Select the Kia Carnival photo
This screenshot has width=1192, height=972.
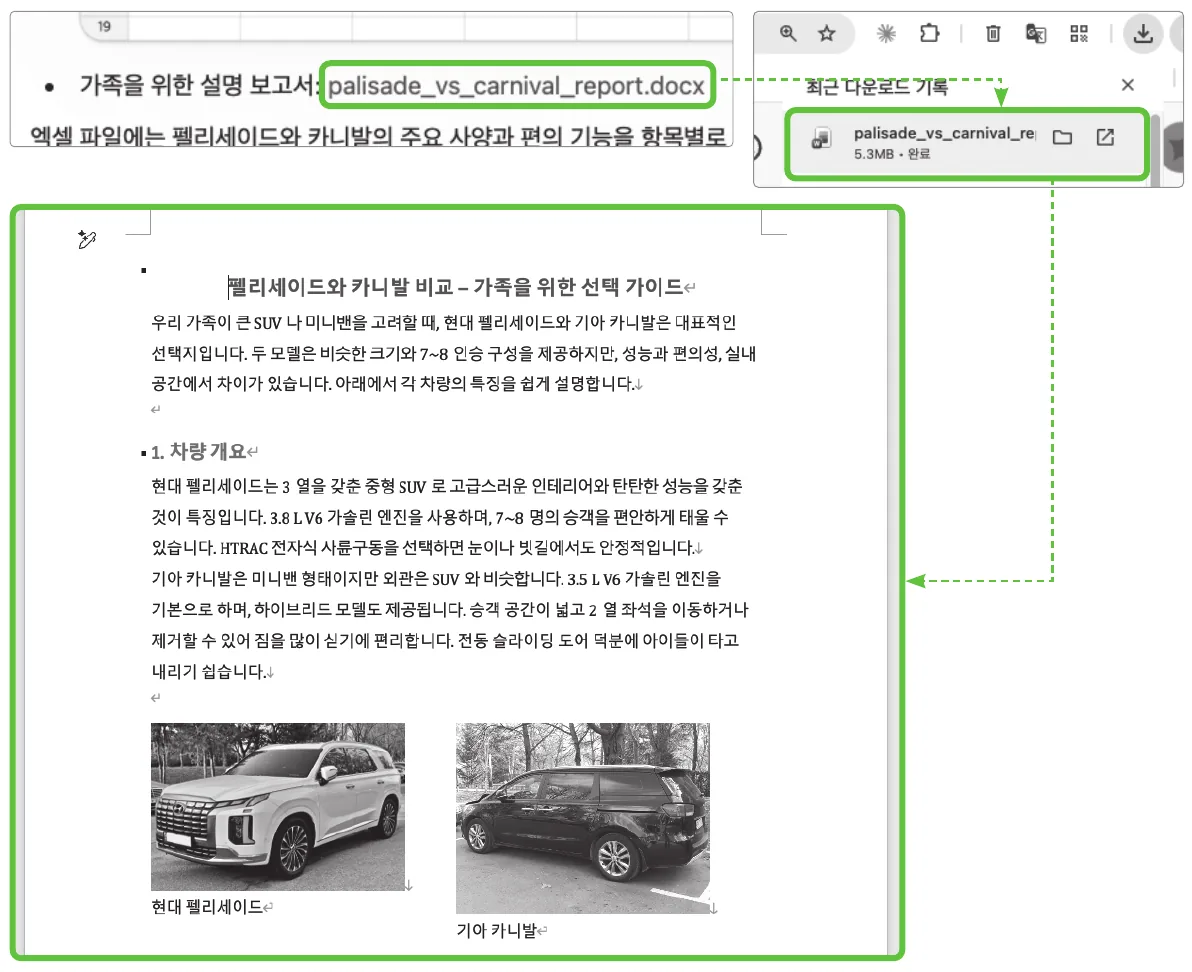pos(583,818)
